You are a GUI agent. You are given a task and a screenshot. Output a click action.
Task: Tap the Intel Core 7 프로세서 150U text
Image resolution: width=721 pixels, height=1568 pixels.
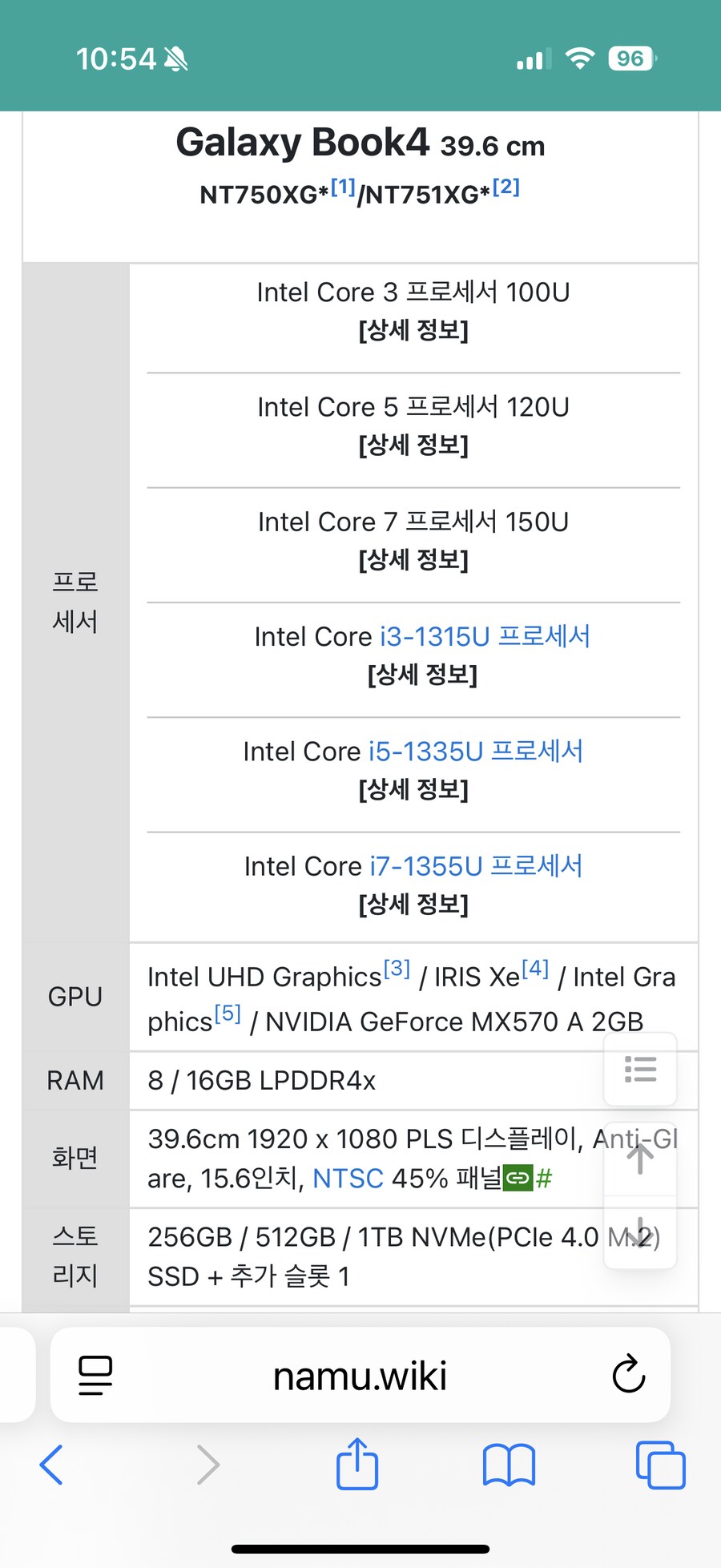pyautogui.click(x=413, y=522)
